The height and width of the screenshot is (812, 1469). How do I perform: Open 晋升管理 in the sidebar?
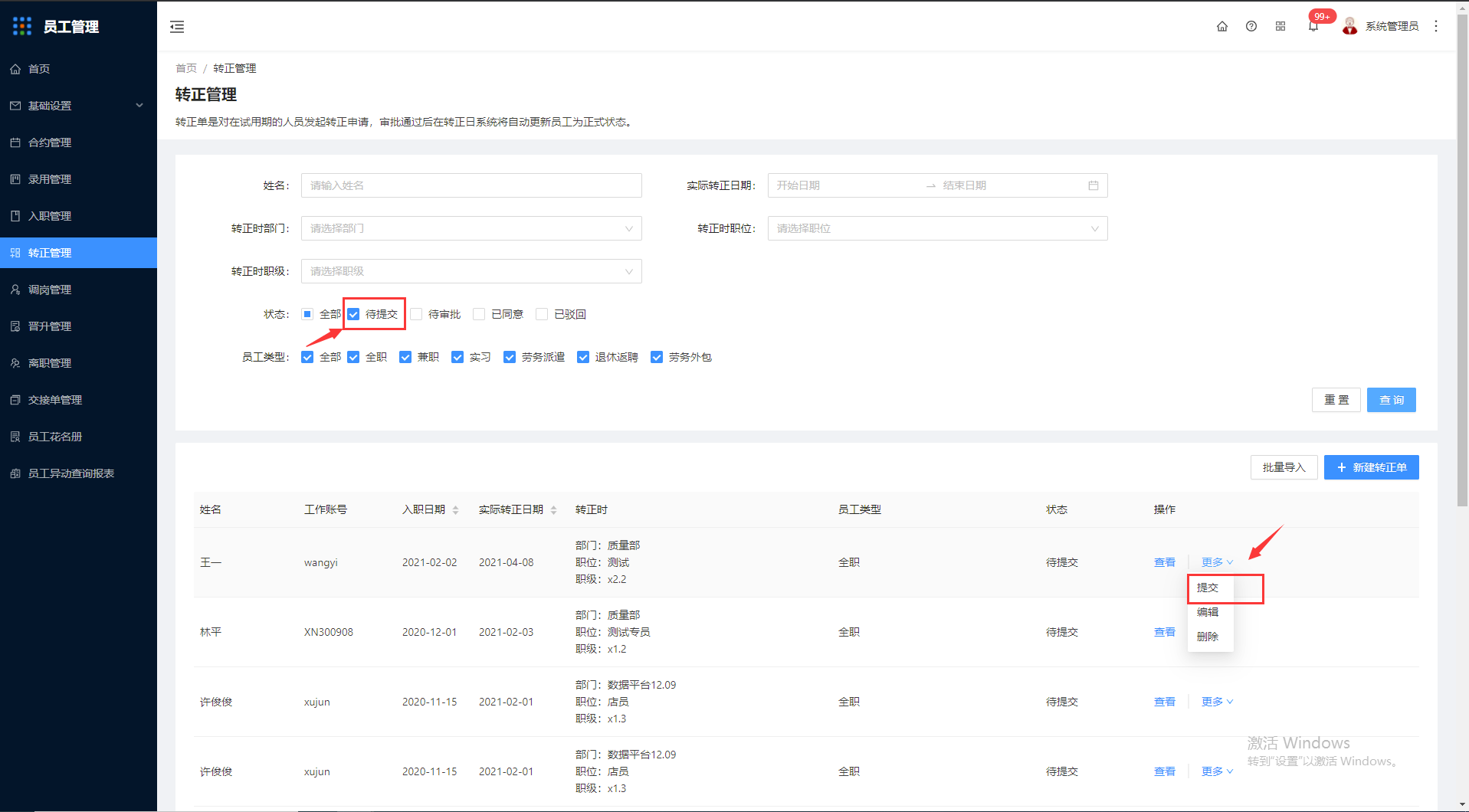pyautogui.click(x=78, y=326)
